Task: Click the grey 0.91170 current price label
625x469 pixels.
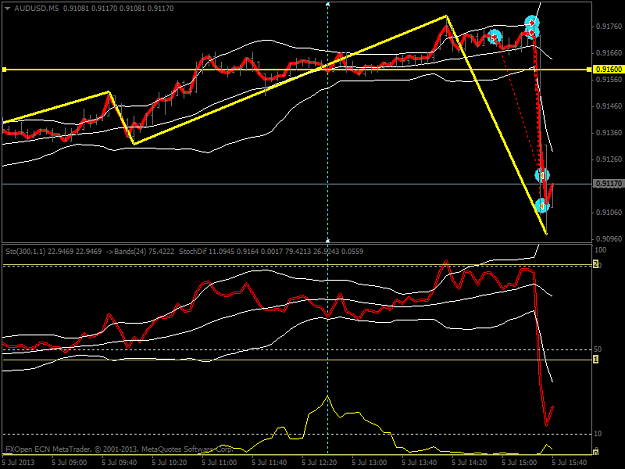Action: pos(608,184)
